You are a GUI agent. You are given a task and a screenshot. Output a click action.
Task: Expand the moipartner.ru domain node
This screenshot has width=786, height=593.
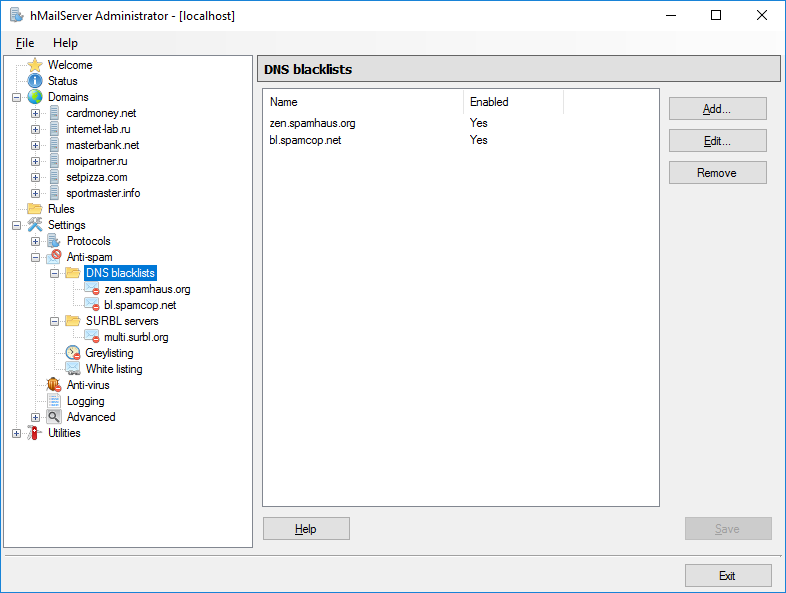pos(35,161)
